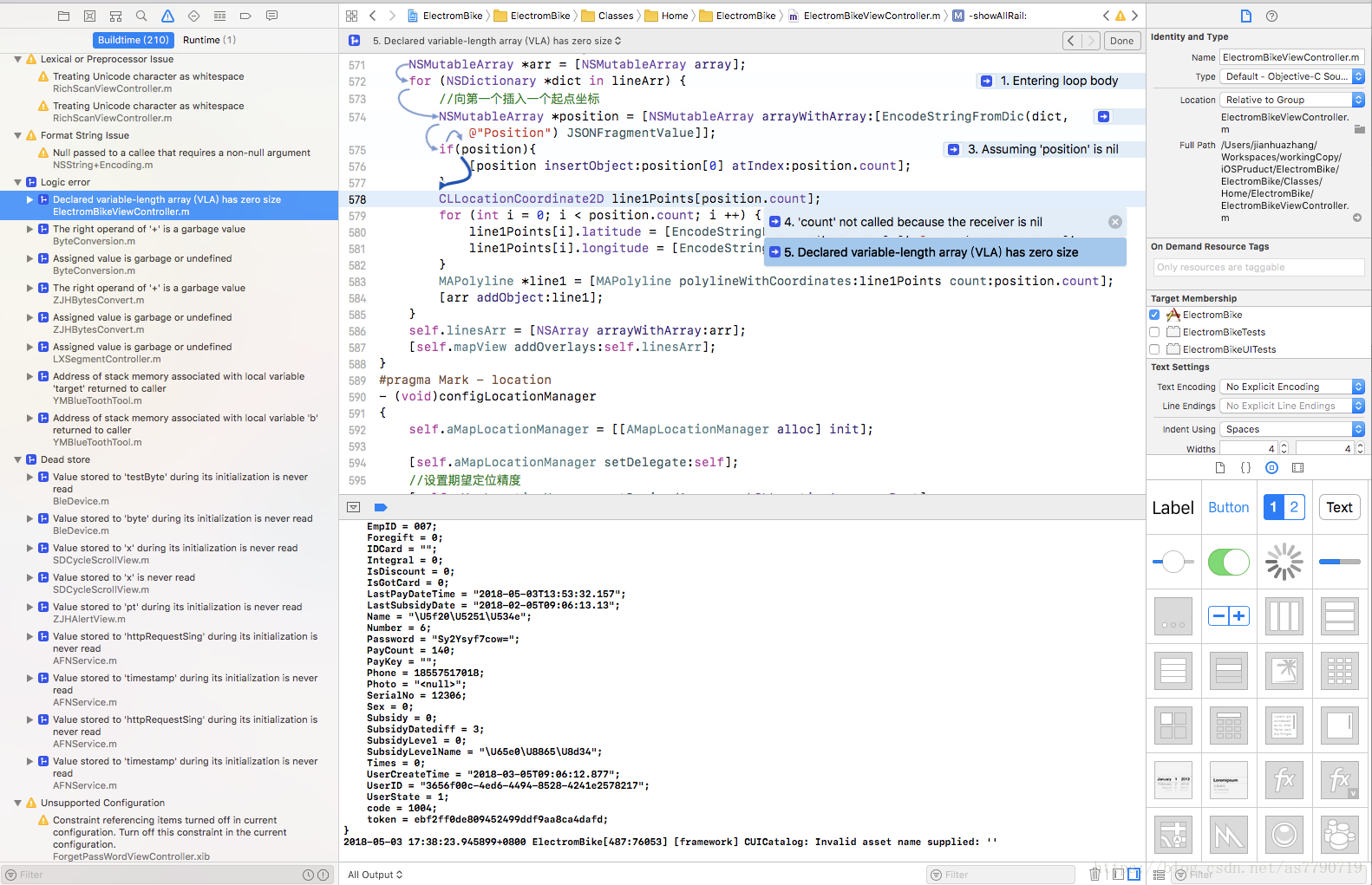Jump to next issue in jump bar

(1134, 16)
